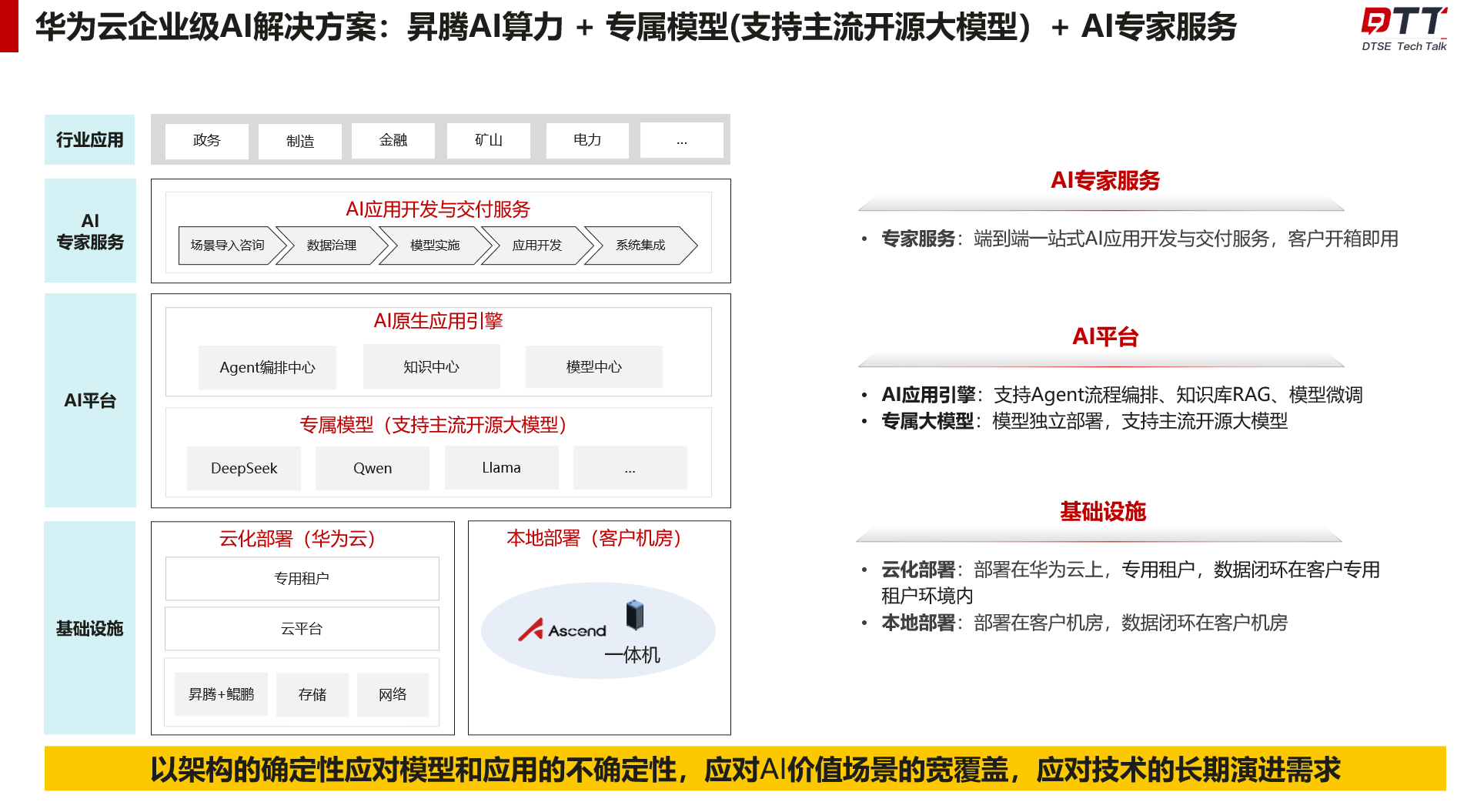
Task: Select the 系统集成 step arrow
Action: coord(640,246)
